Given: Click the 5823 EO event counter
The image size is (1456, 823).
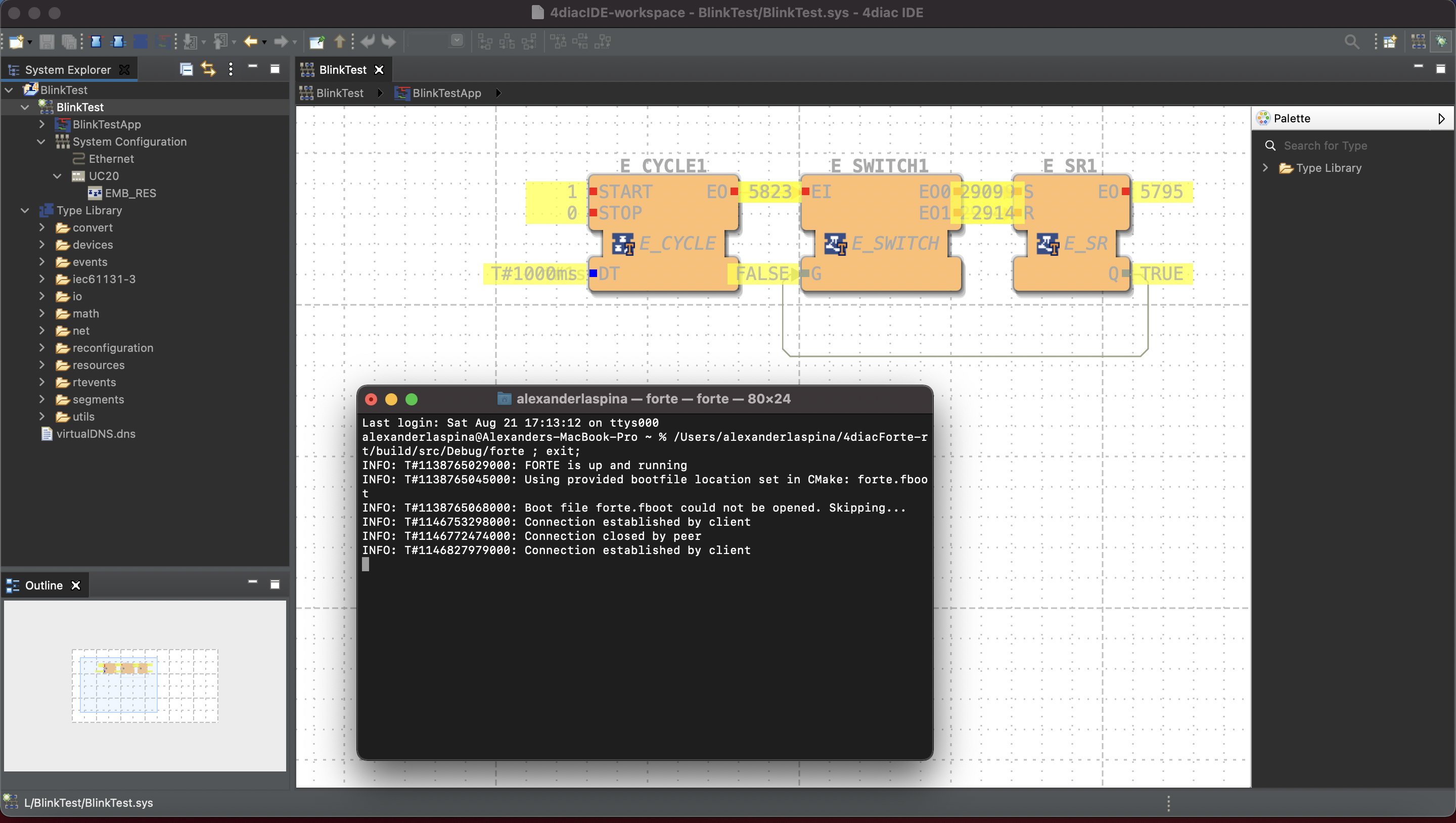Looking at the screenshot, I should pyautogui.click(x=770, y=192).
